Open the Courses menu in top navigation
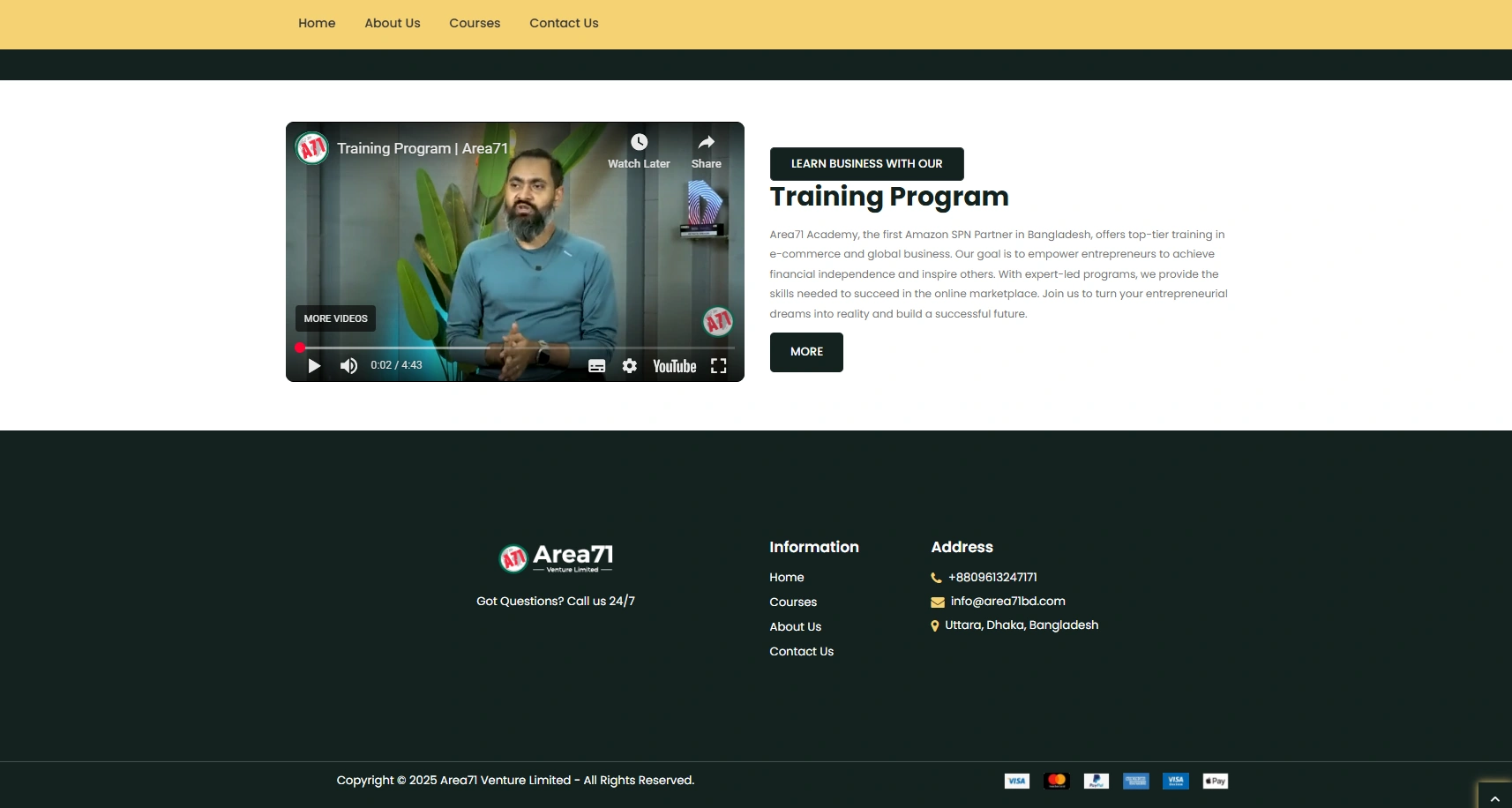1512x808 pixels. click(475, 24)
